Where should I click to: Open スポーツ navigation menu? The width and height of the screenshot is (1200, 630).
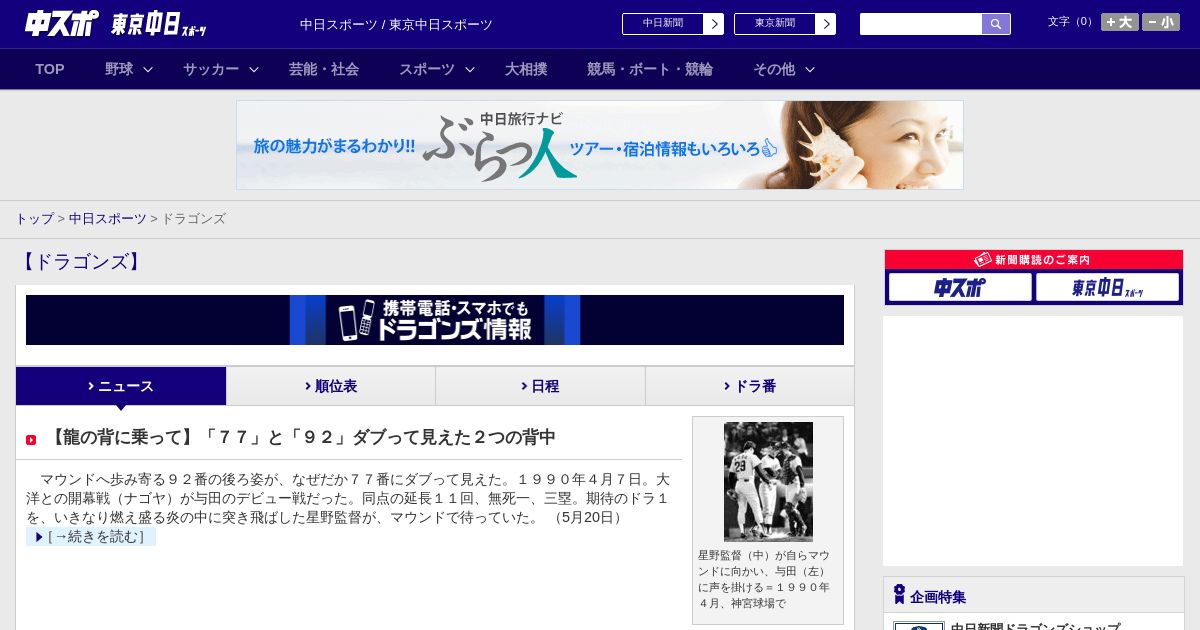click(427, 69)
